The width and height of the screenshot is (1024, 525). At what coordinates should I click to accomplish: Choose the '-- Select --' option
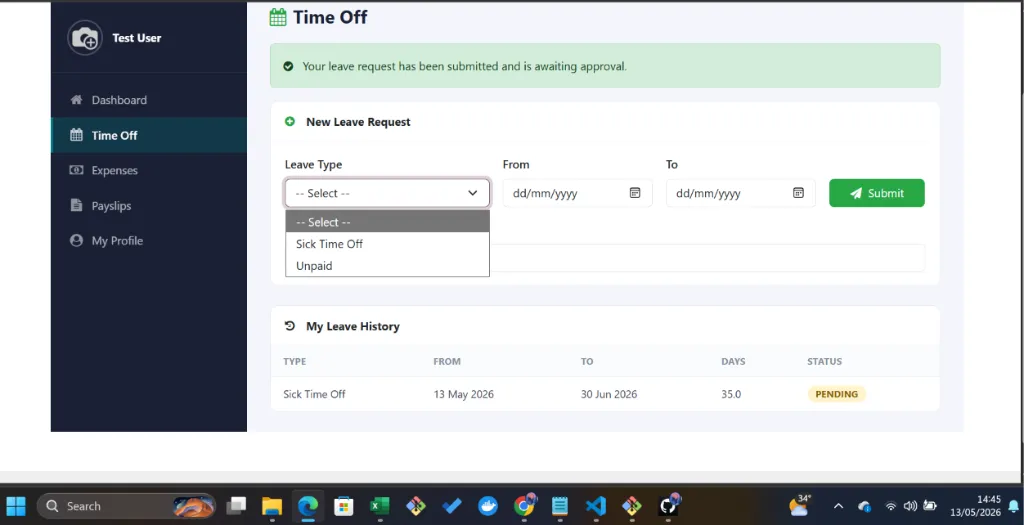(387, 222)
